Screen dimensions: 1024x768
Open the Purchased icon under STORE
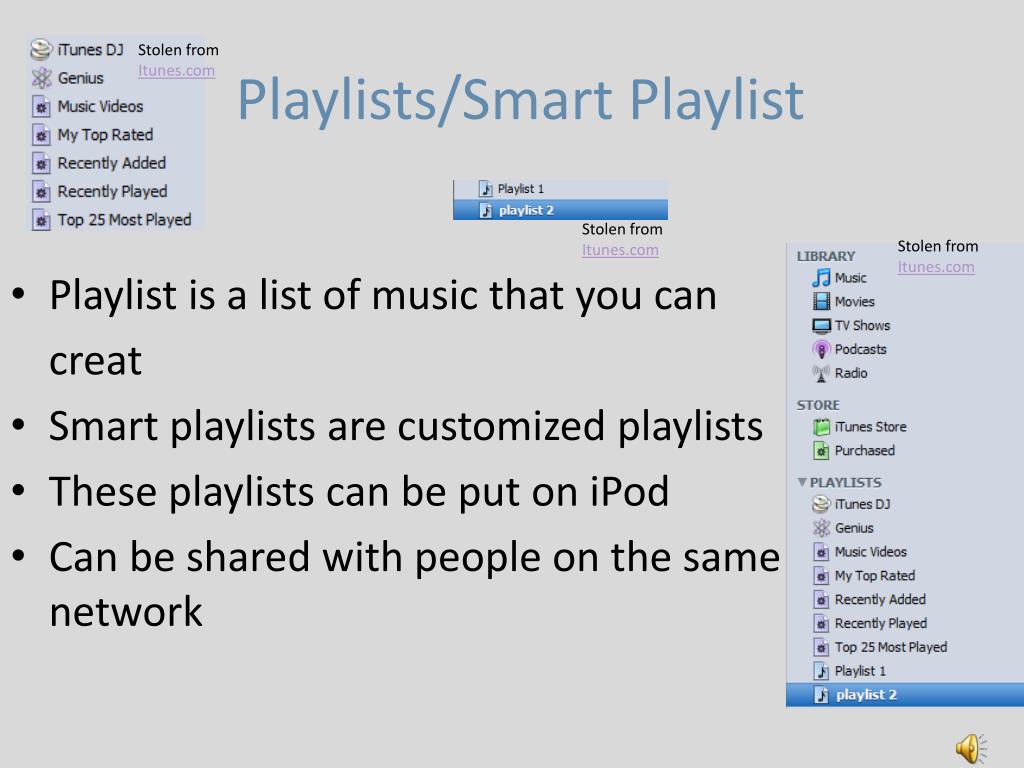click(x=821, y=451)
